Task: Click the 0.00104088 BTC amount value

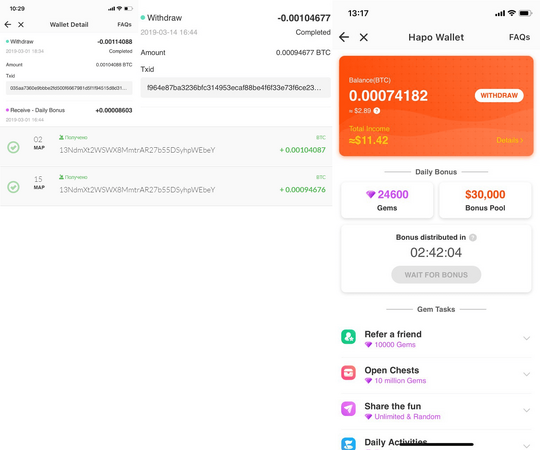Action: pos(114,65)
